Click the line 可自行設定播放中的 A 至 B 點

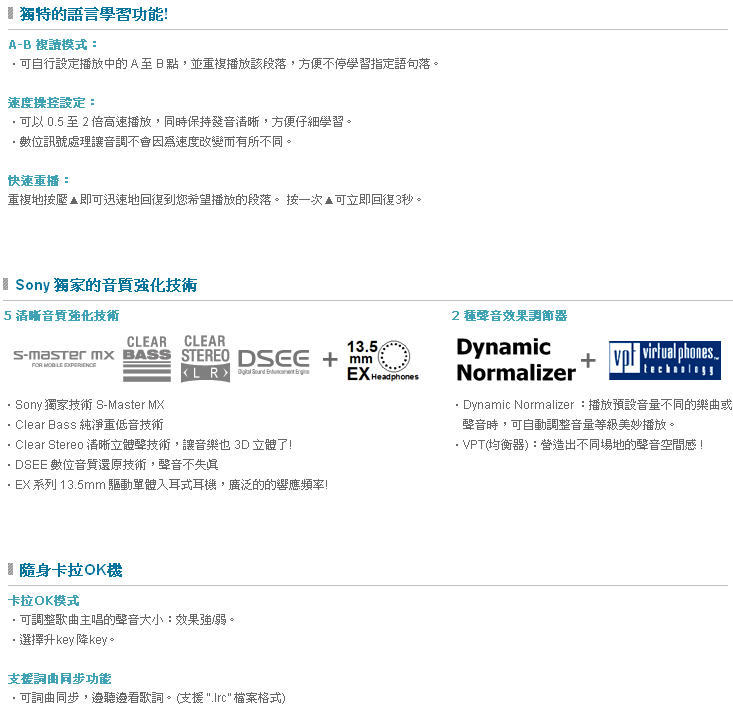[226, 64]
